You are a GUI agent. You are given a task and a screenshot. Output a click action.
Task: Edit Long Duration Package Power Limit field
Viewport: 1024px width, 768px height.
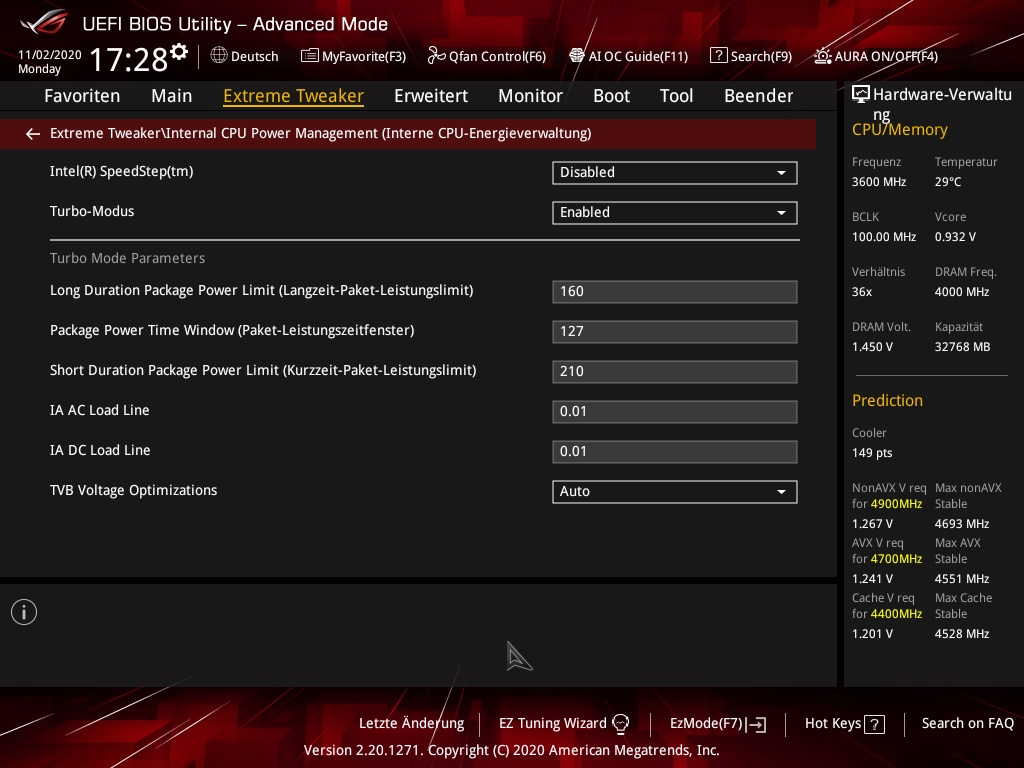[x=675, y=292]
